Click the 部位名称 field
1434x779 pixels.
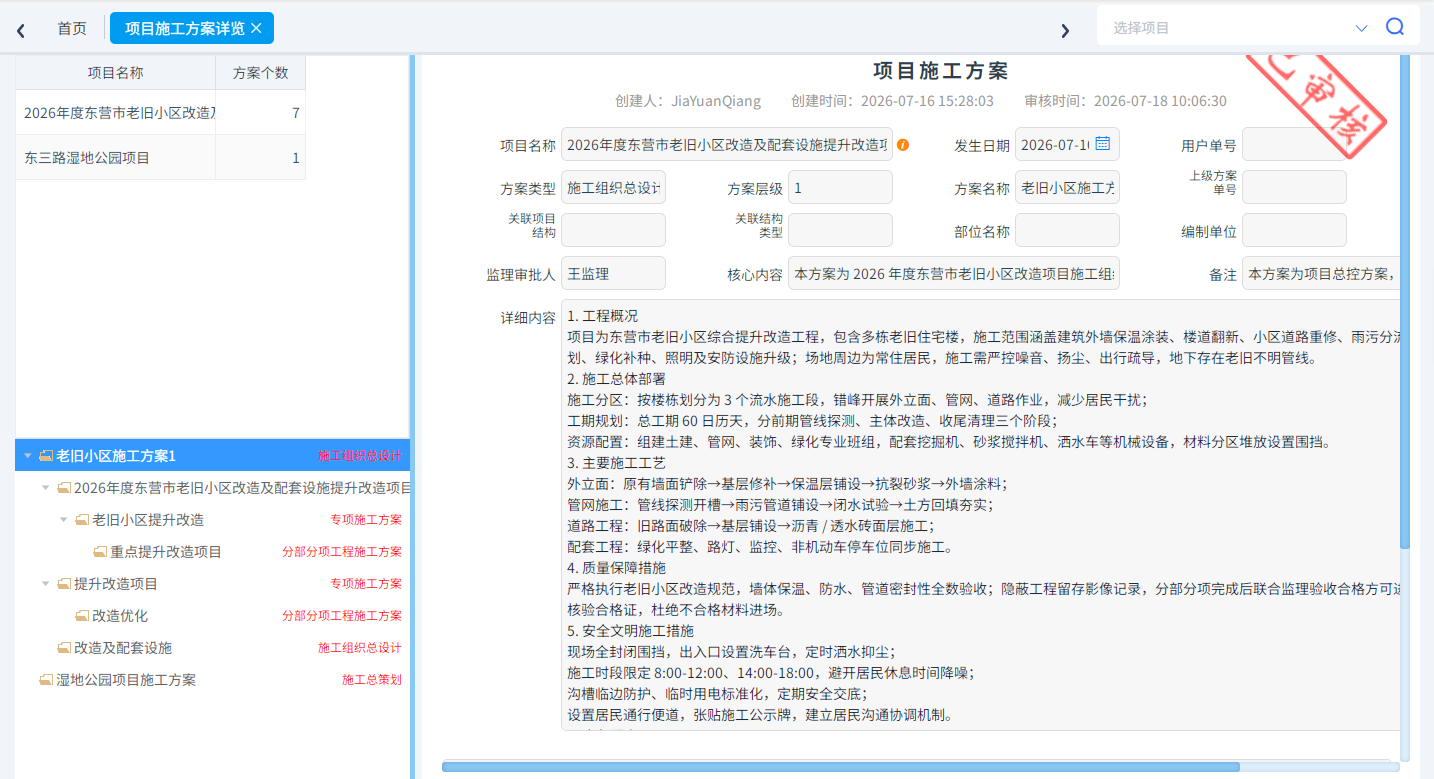click(x=1067, y=230)
